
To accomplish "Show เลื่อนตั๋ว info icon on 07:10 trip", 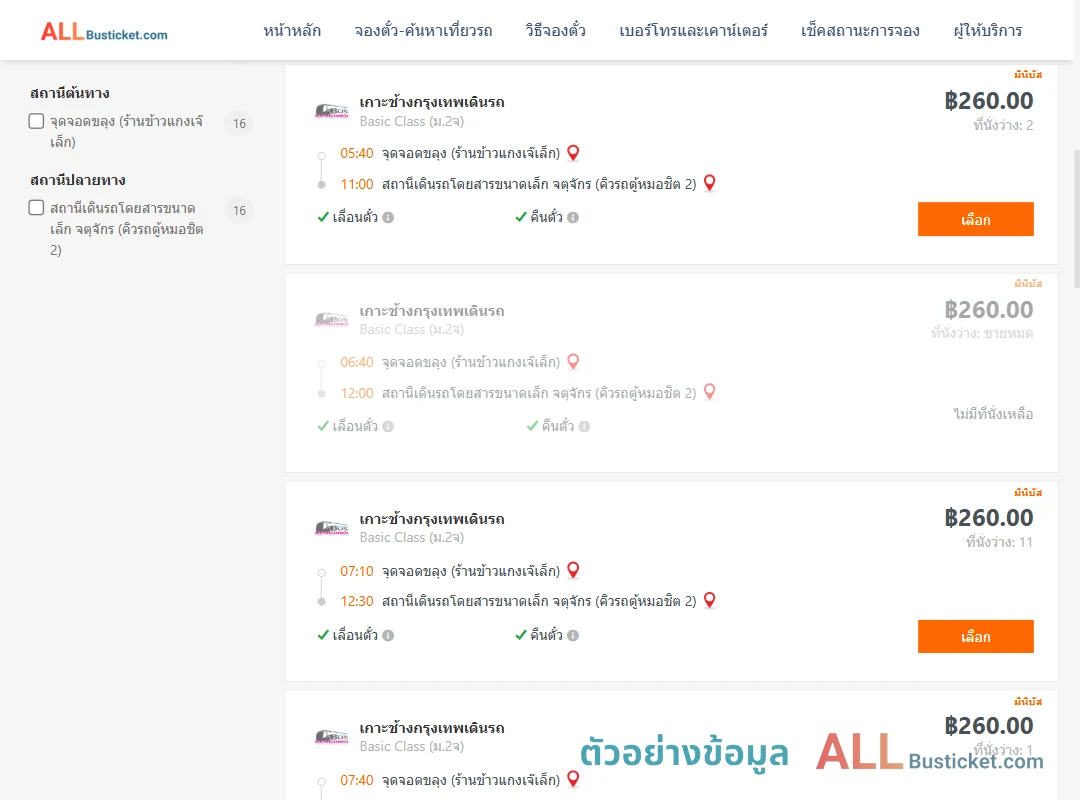I will click(388, 635).
